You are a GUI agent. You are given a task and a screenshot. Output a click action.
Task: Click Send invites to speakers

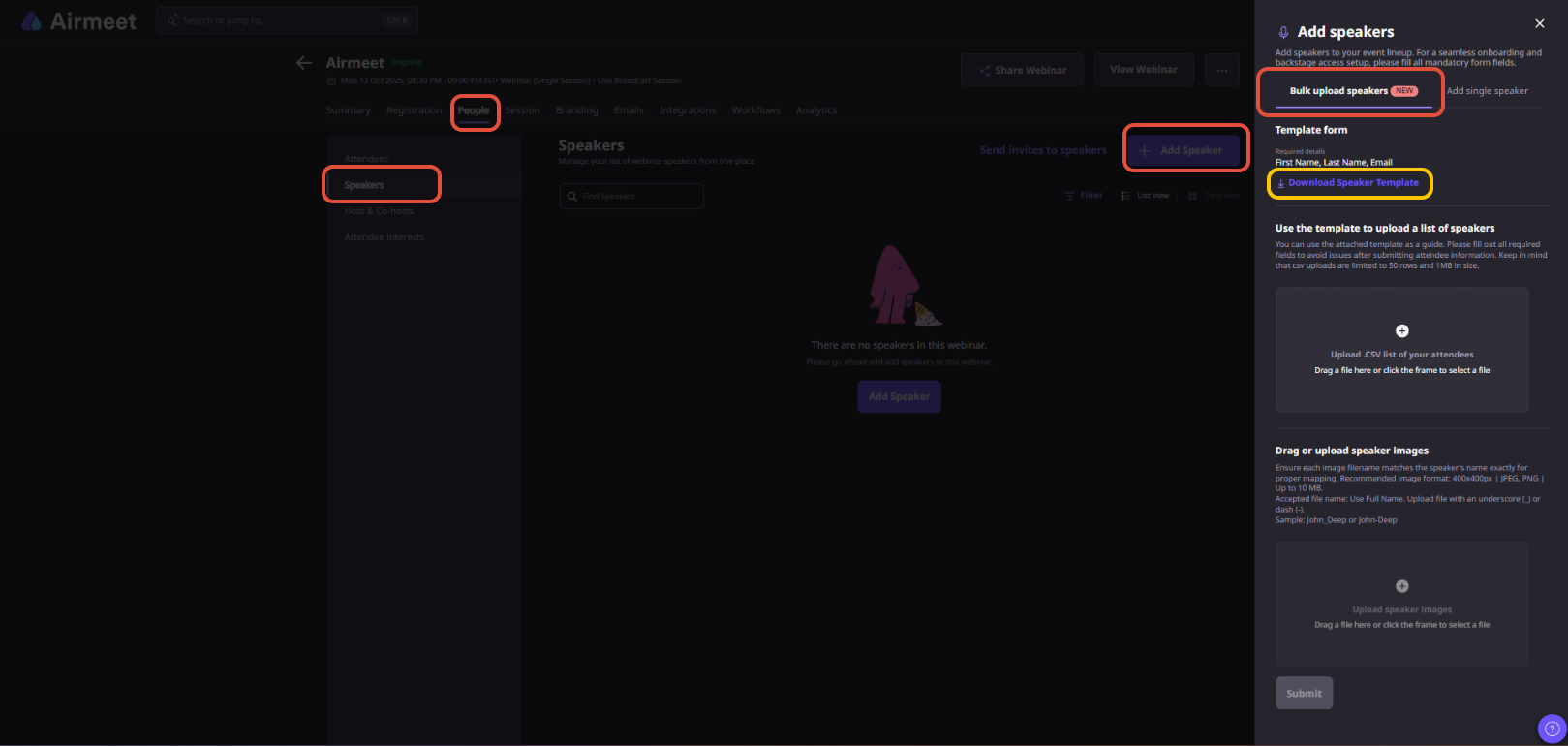1043,150
